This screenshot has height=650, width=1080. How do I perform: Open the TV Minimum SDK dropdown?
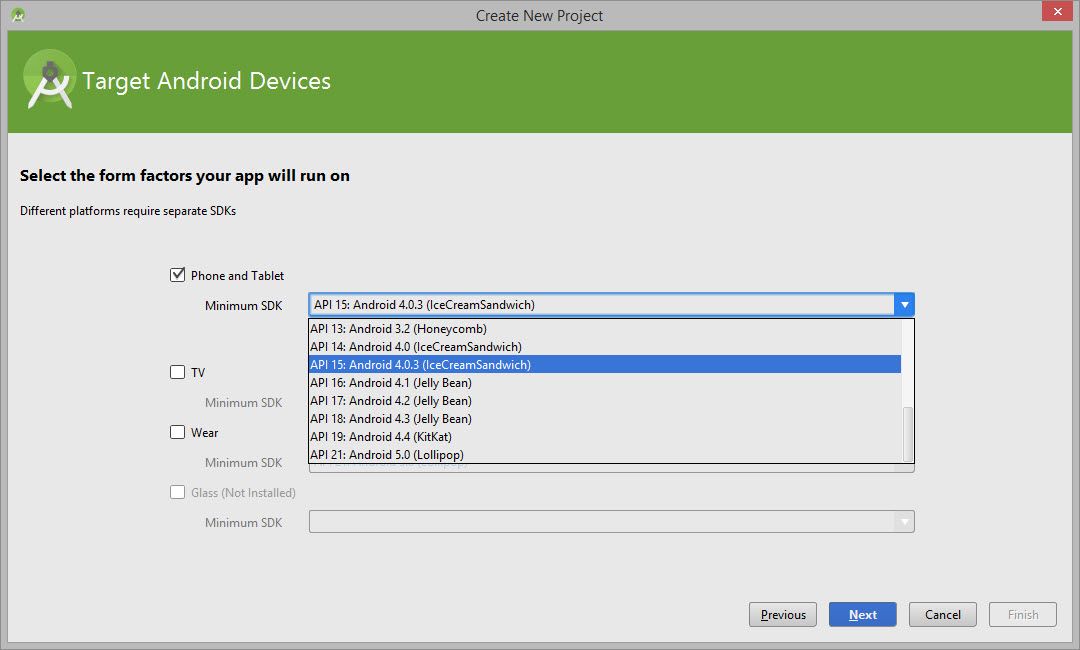click(612, 402)
